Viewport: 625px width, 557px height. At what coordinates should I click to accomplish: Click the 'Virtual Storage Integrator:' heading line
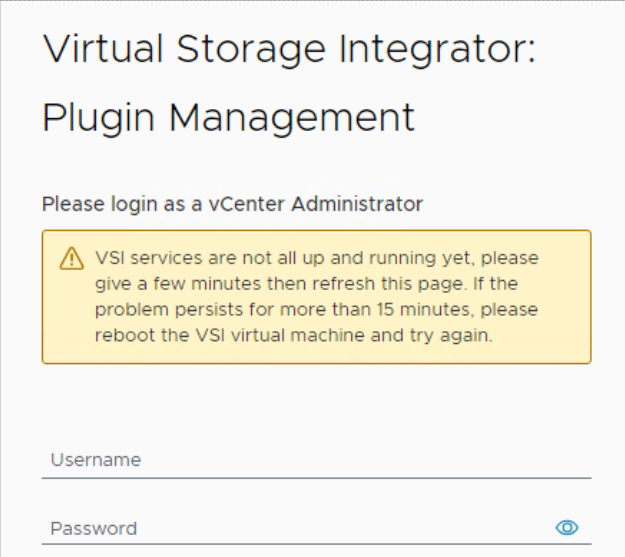click(x=289, y=49)
